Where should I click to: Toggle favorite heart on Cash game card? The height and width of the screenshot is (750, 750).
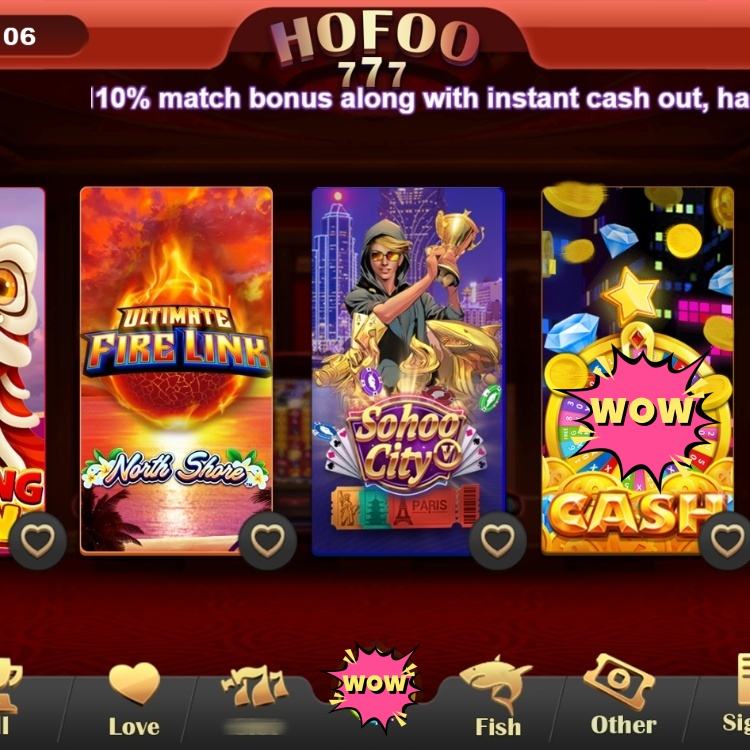[x=728, y=540]
